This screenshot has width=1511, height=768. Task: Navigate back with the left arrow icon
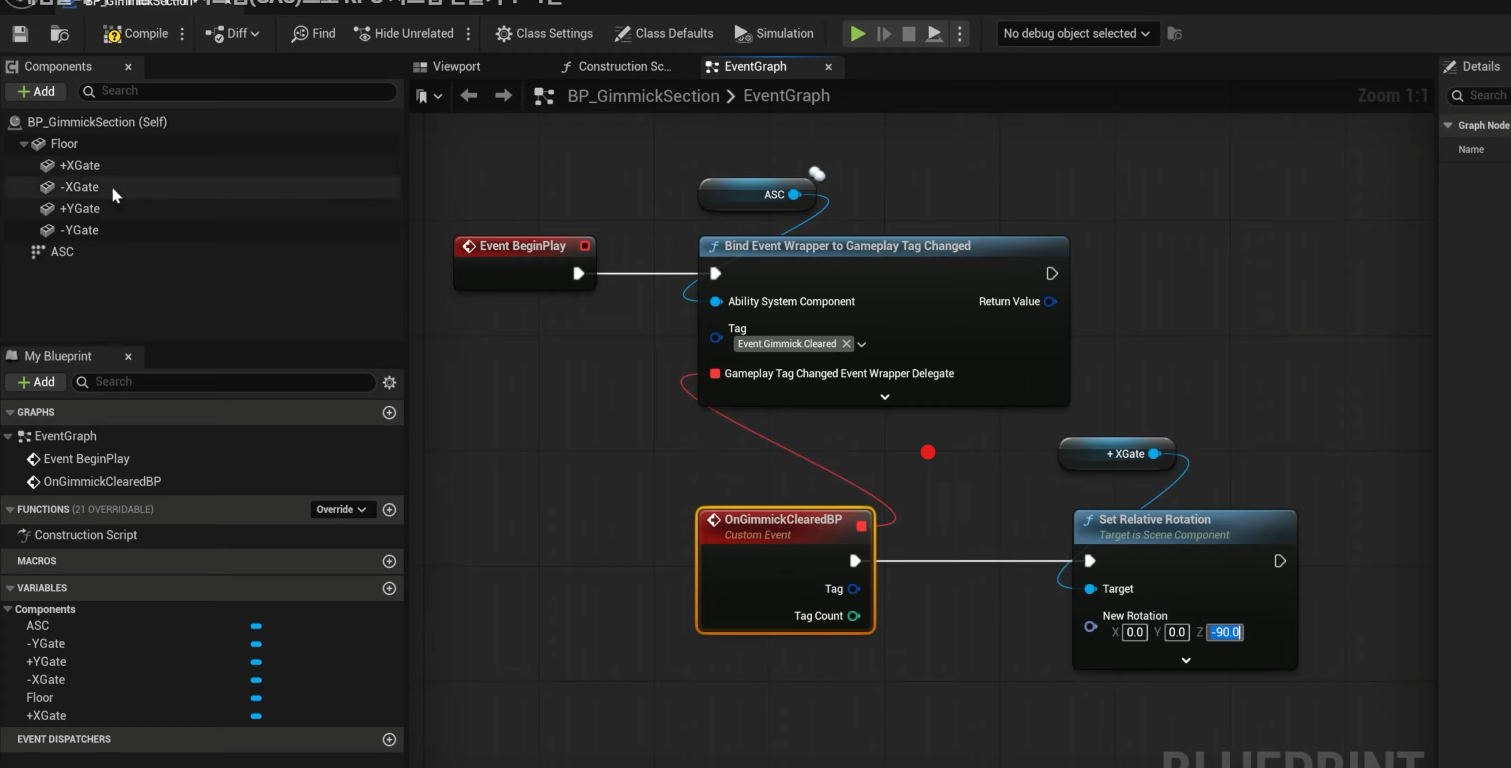click(x=469, y=96)
